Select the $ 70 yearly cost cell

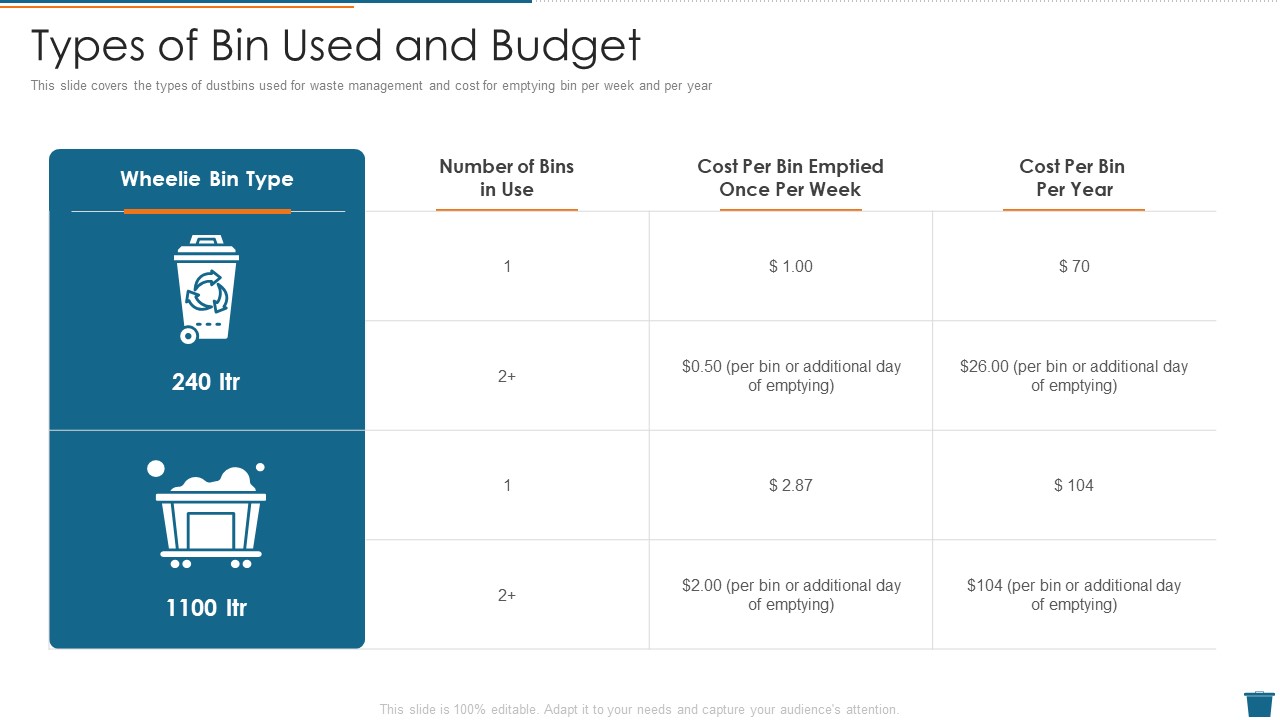1074,266
